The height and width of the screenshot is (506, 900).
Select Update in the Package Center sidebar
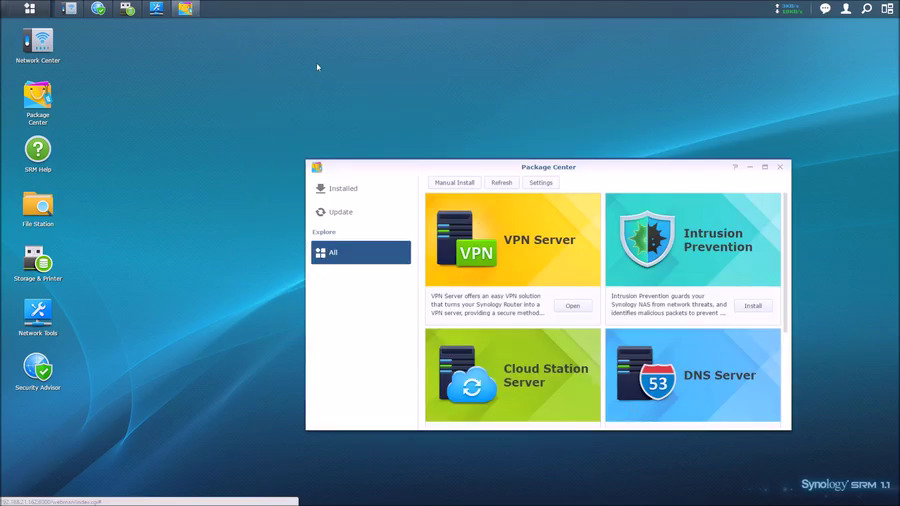click(x=341, y=212)
